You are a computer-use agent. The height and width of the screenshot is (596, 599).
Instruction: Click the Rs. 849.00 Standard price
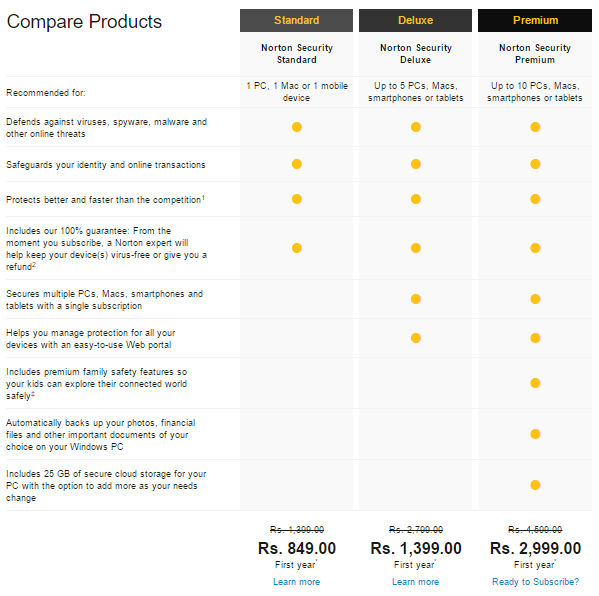pos(297,548)
